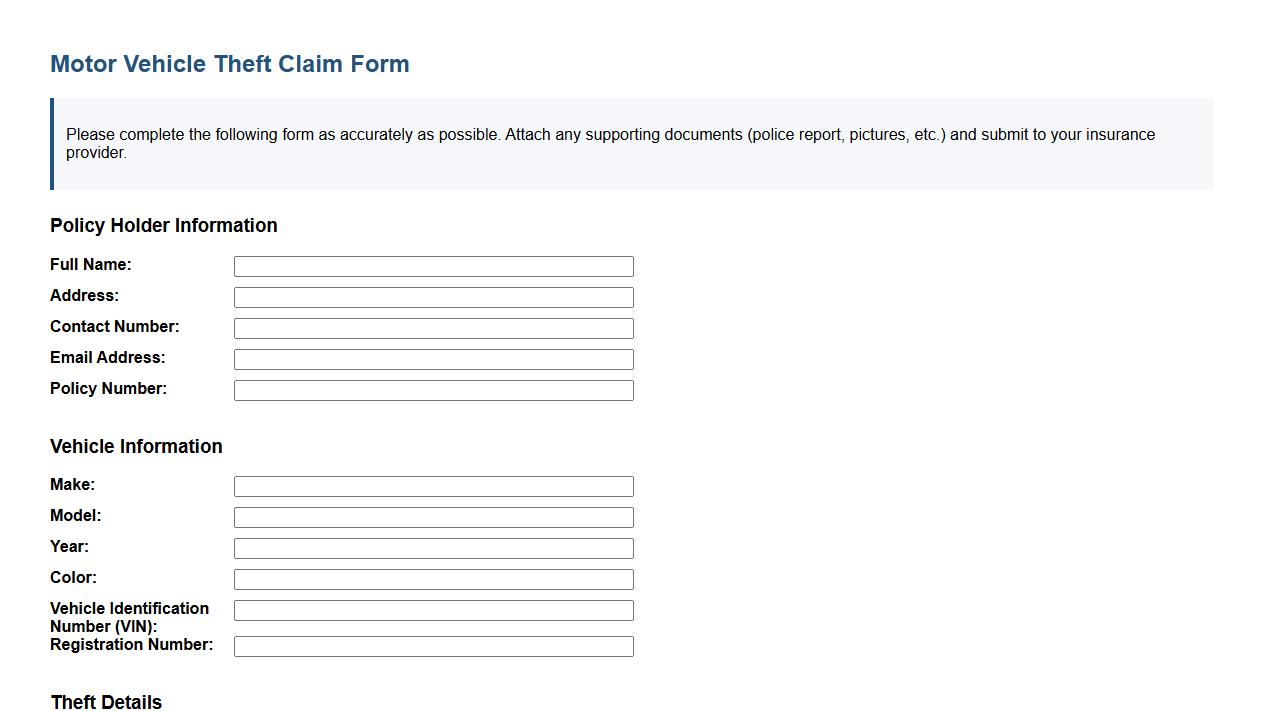This screenshot has height=711, width=1263.
Task: Click the Motor Vehicle Theft Claim Form title
Action: [x=229, y=63]
